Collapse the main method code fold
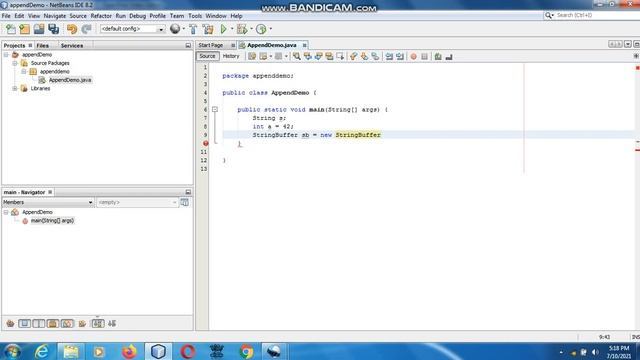Screen dimensions: 640x360 tap(215, 109)
